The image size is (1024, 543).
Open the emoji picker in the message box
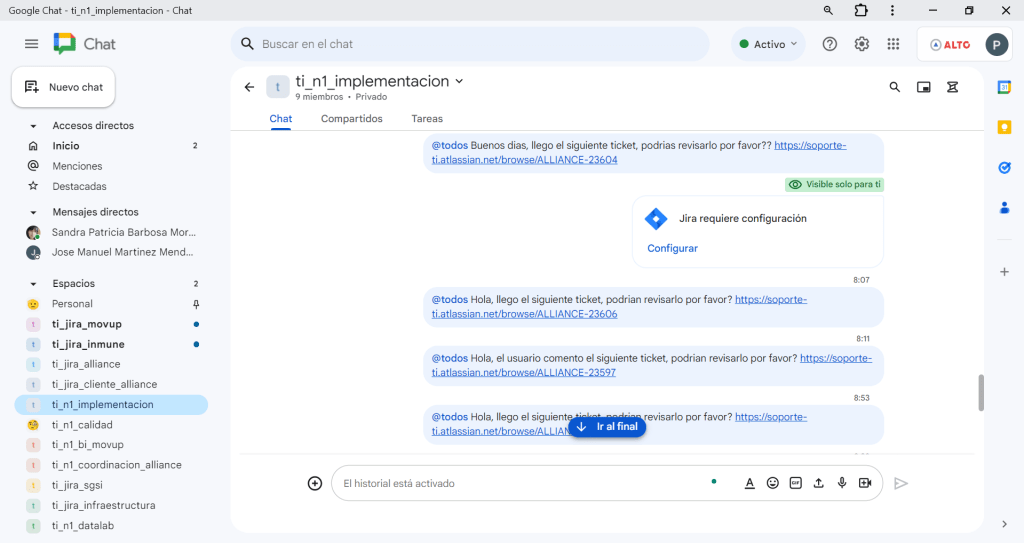coord(773,483)
